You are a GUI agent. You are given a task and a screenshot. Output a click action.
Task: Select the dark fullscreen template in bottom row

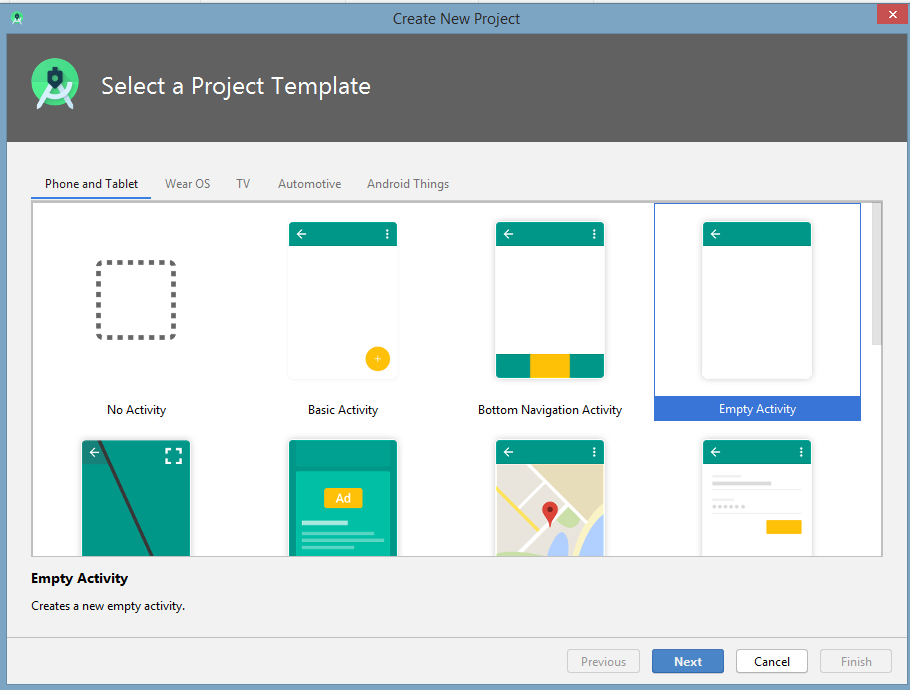point(136,498)
